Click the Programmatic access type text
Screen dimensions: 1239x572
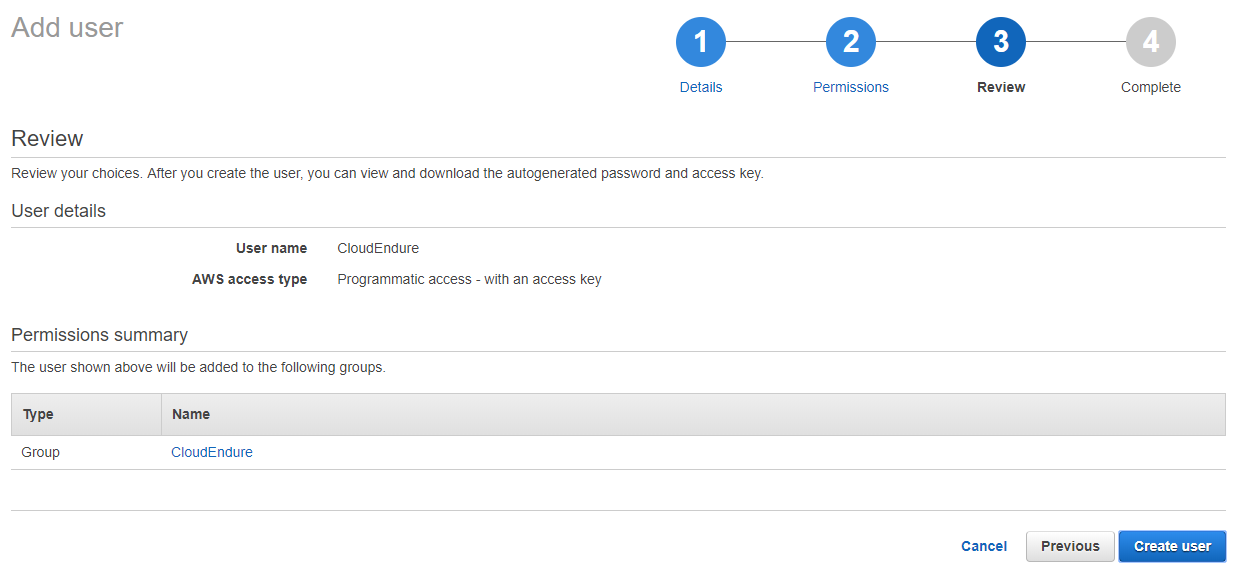coord(469,279)
